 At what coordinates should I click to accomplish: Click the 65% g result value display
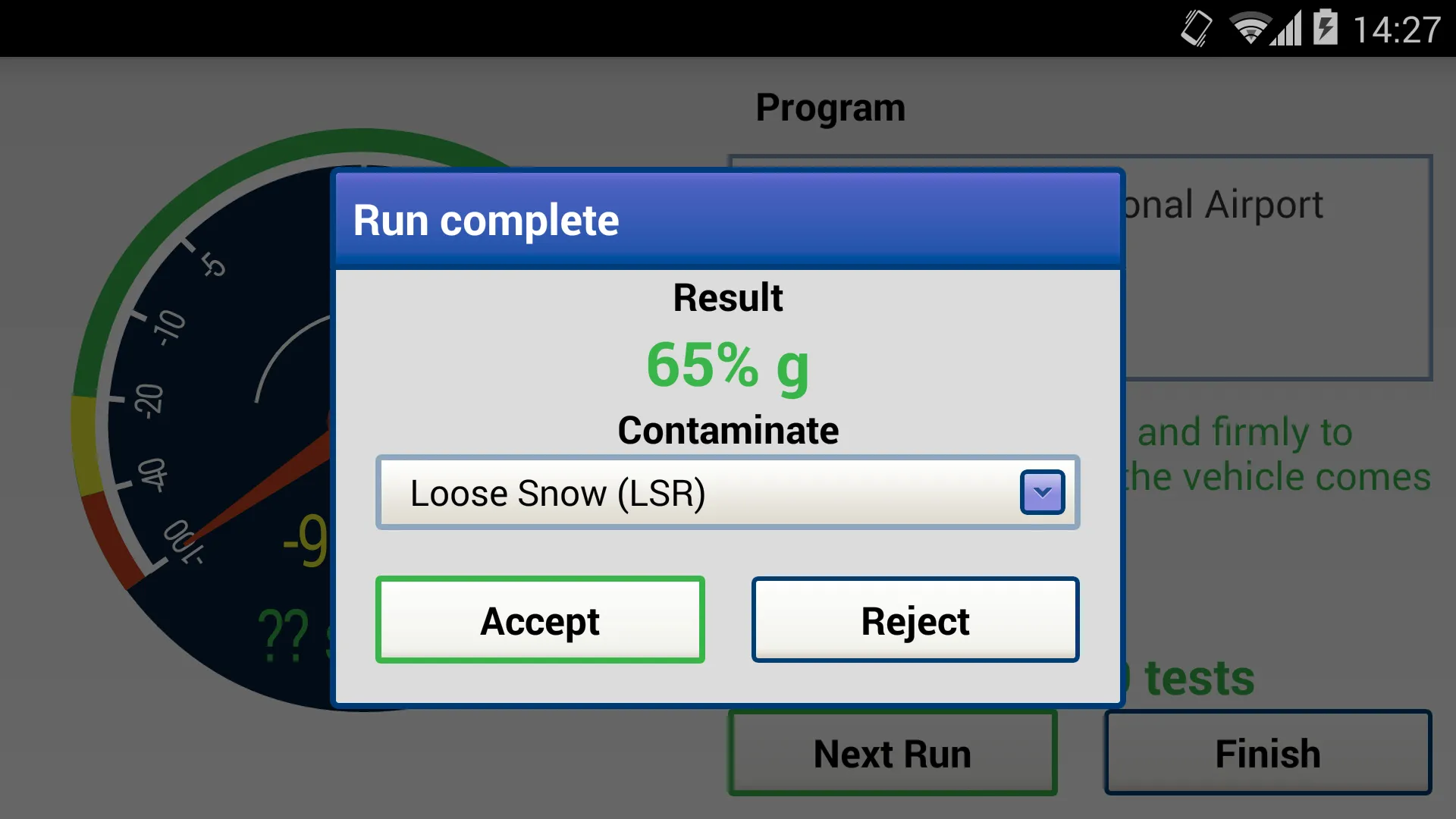[x=727, y=363]
